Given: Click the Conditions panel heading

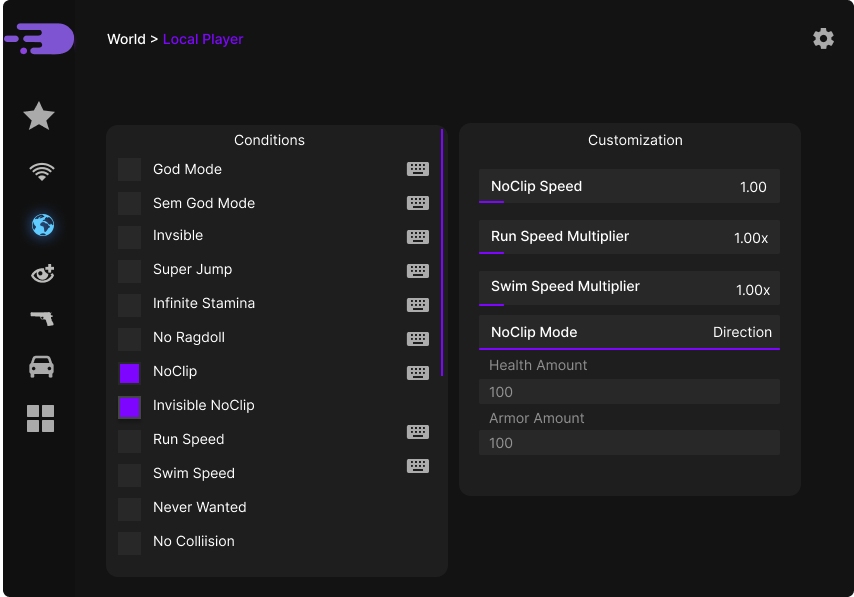Looking at the screenshot, I should click(x=269, y=140).
